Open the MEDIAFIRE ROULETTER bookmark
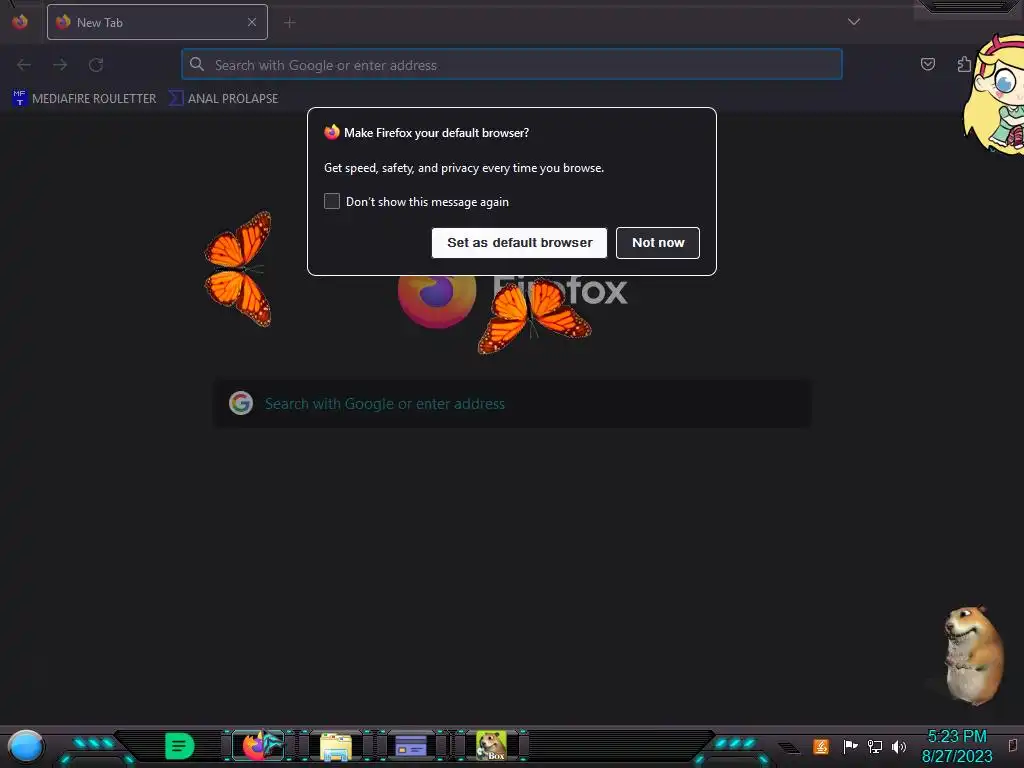1024x768 pixels. (x=84, y=99)
